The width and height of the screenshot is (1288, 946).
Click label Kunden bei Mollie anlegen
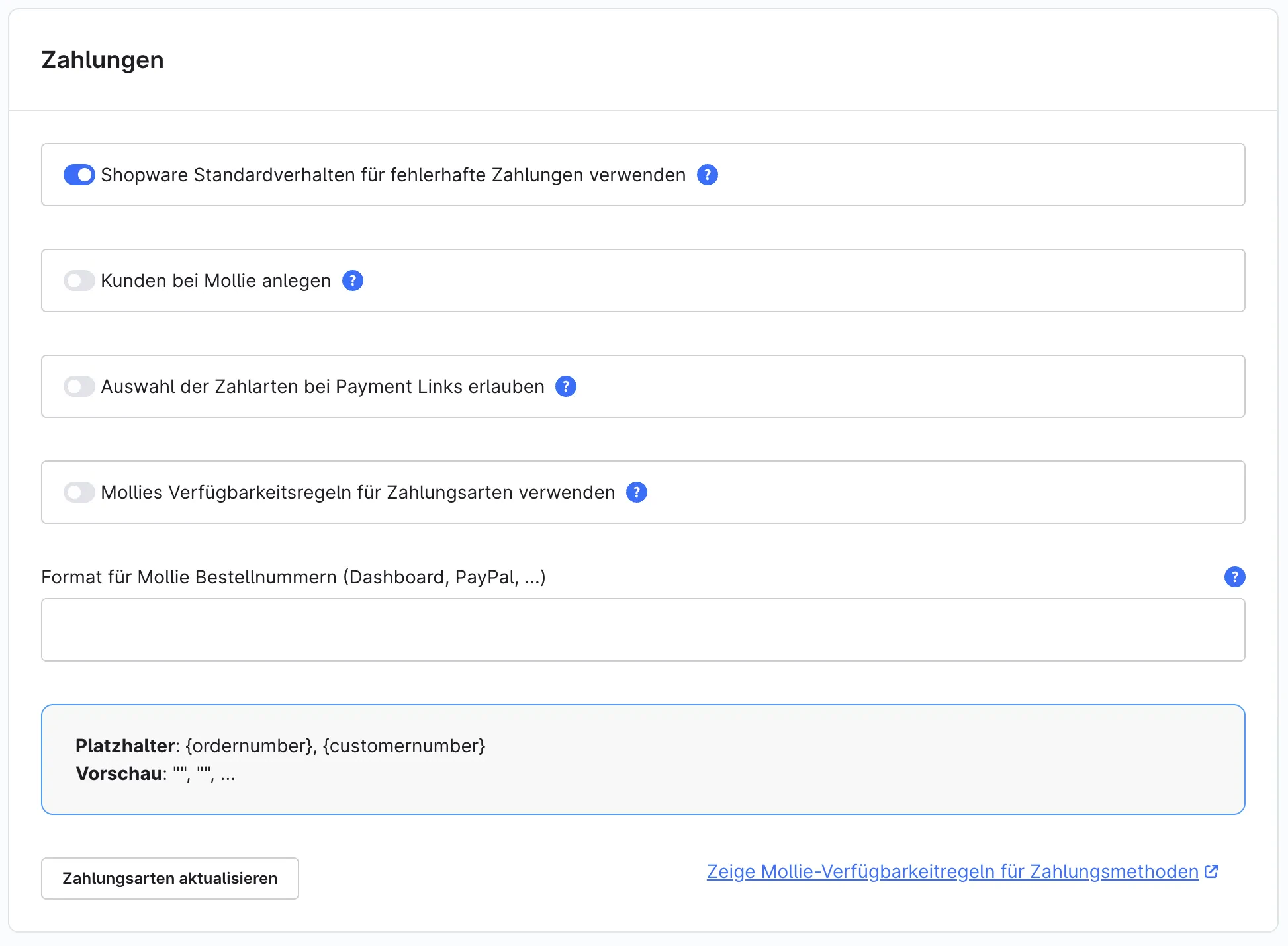tap(216, 280)
